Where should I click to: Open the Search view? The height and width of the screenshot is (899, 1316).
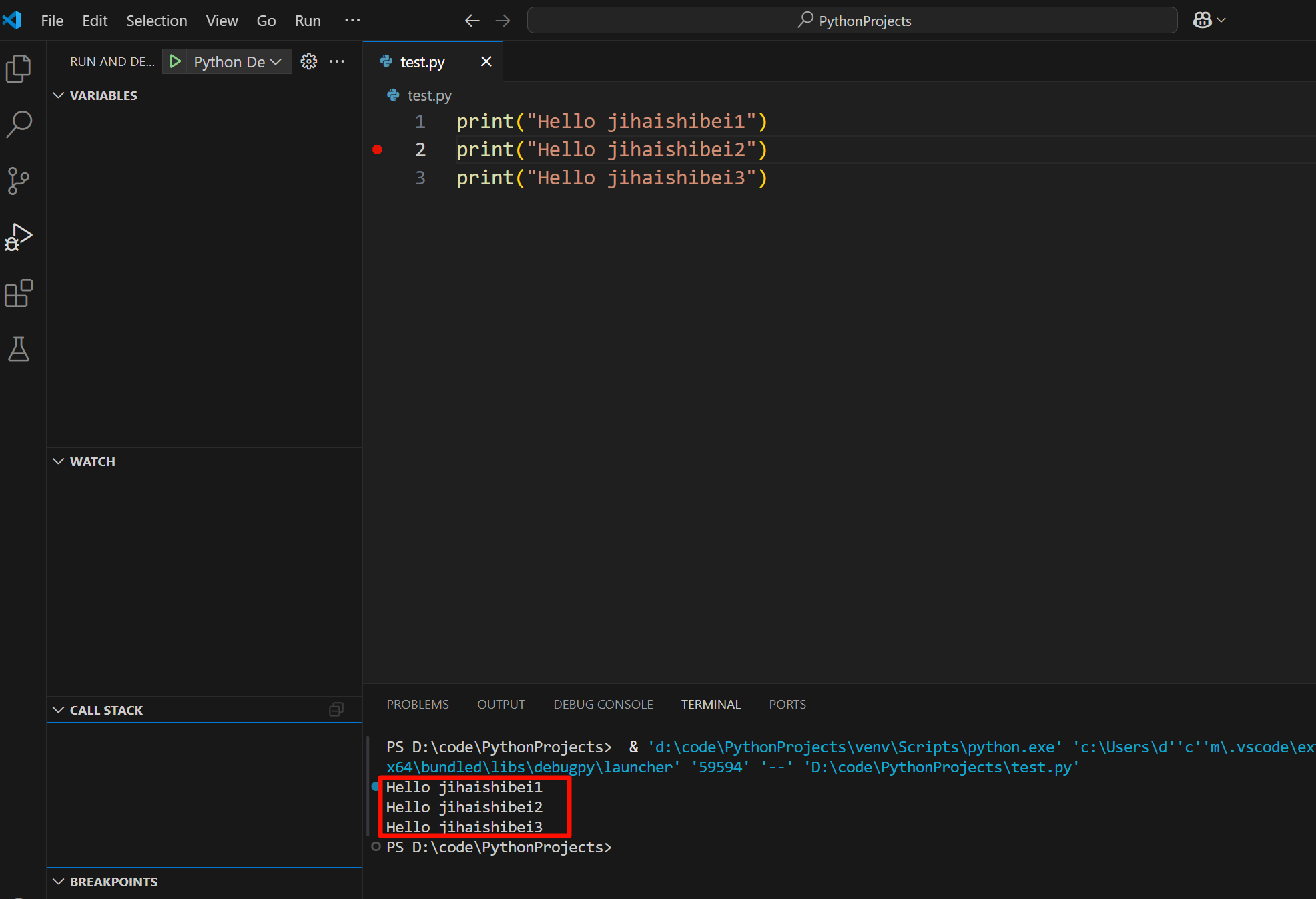[x=18, y=123]
